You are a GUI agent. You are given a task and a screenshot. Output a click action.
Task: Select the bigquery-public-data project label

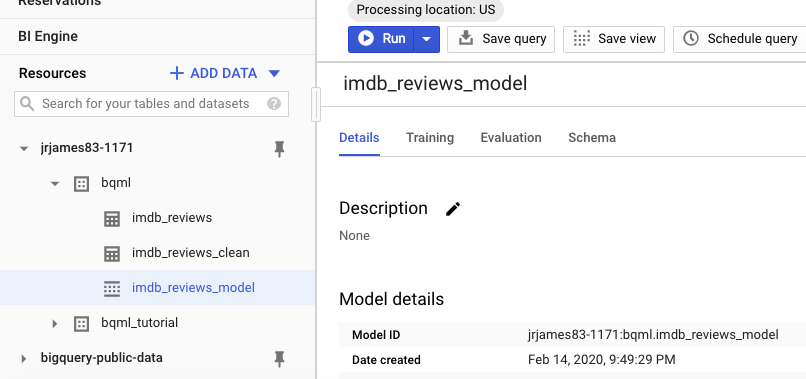pos(102,357)
